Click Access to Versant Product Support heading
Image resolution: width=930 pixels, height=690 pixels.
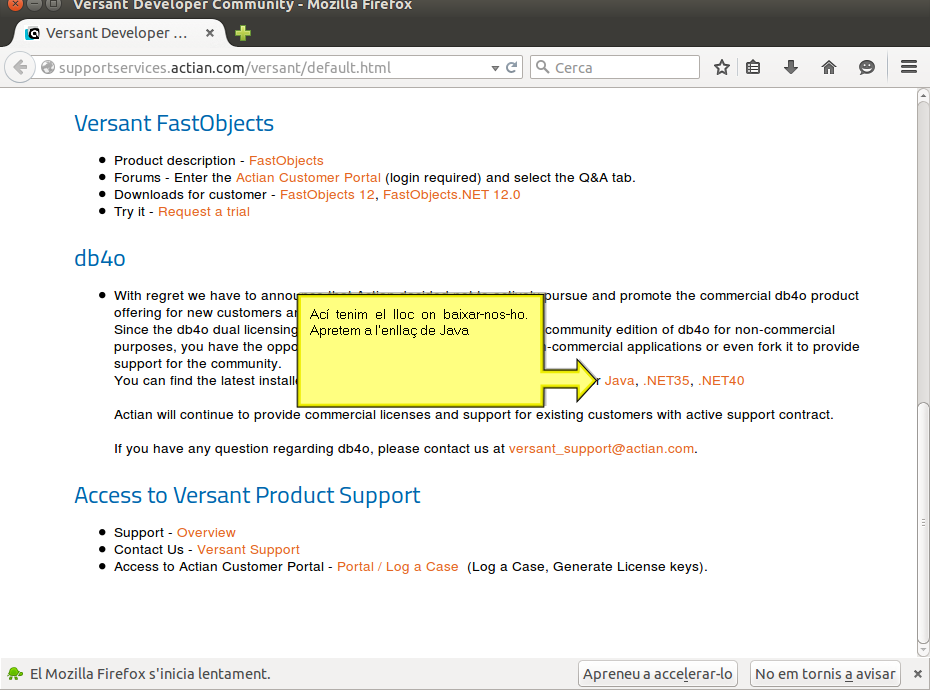click(247, 495)
